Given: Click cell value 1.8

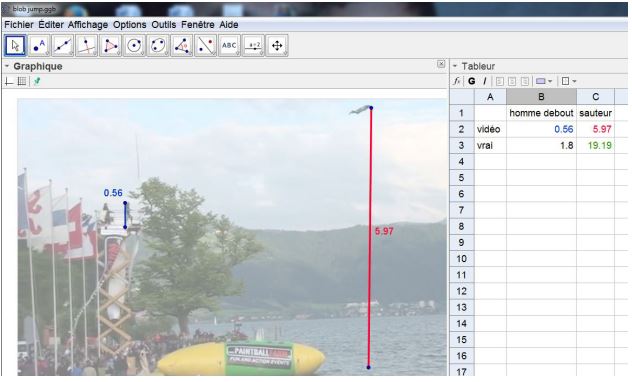Looking at the screenshot, I should 541,145.
